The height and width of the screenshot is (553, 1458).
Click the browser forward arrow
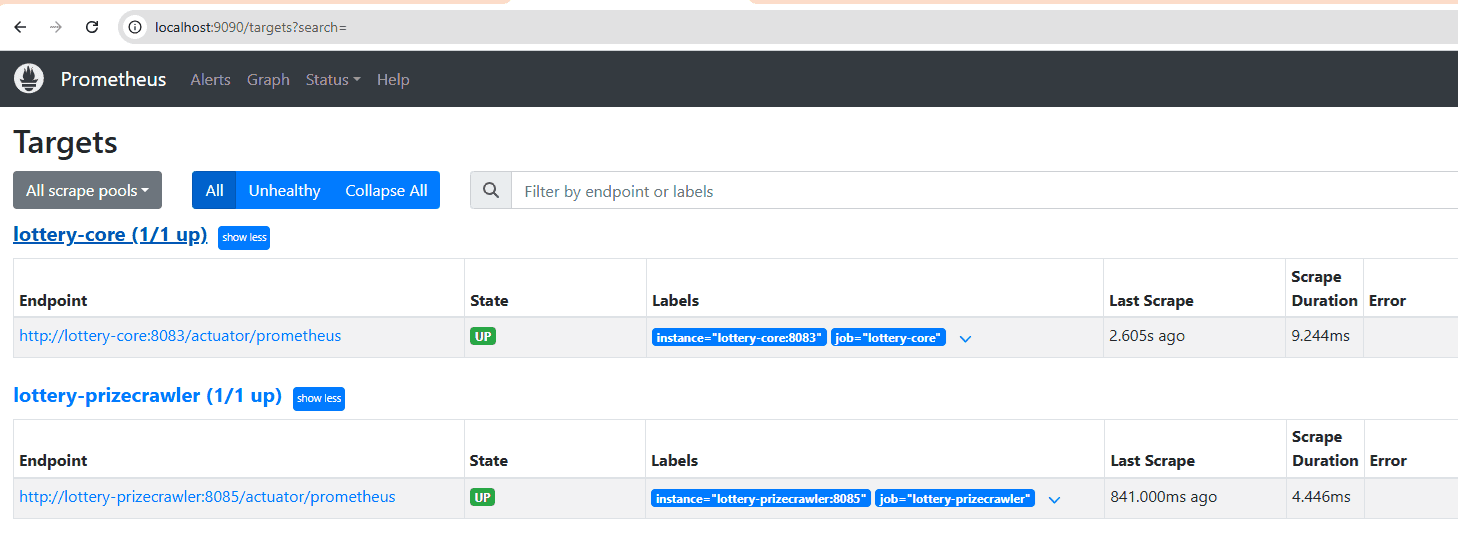point(56,27)
